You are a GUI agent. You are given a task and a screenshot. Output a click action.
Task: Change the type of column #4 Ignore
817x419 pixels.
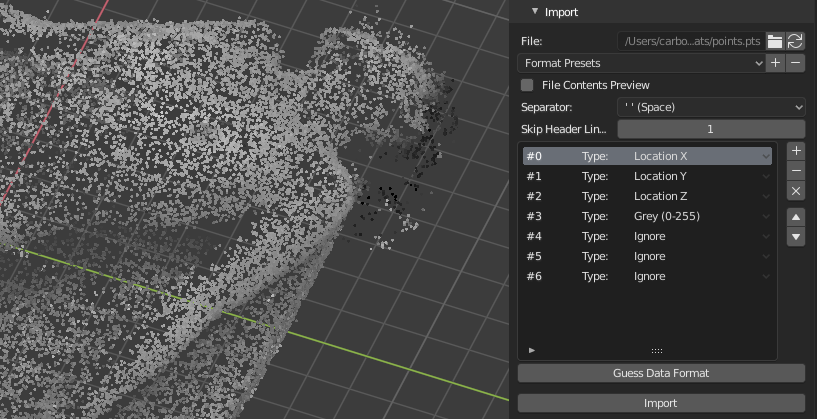(x=701, y=236)
